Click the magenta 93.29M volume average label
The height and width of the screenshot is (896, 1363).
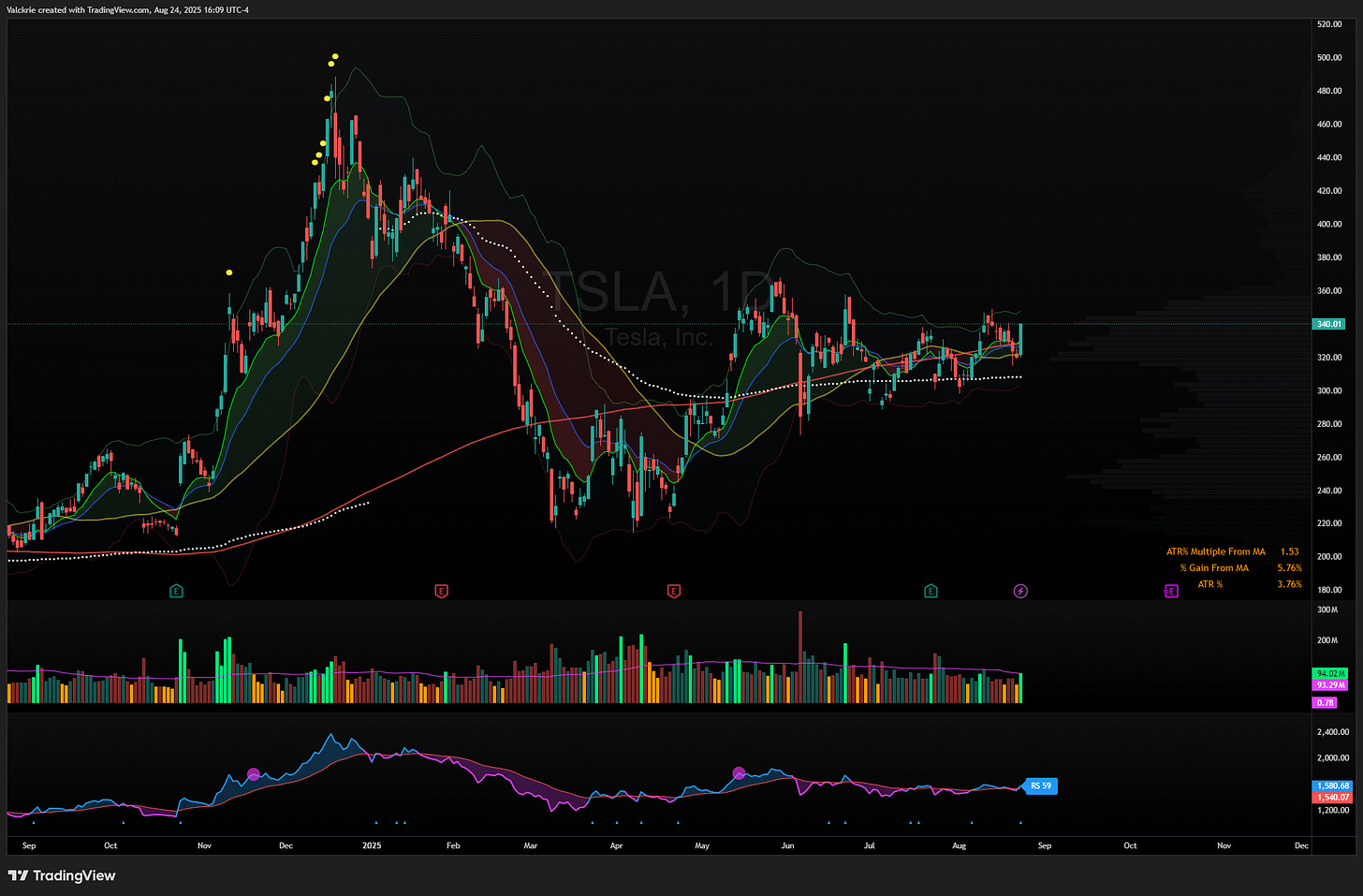point(1329,685)
